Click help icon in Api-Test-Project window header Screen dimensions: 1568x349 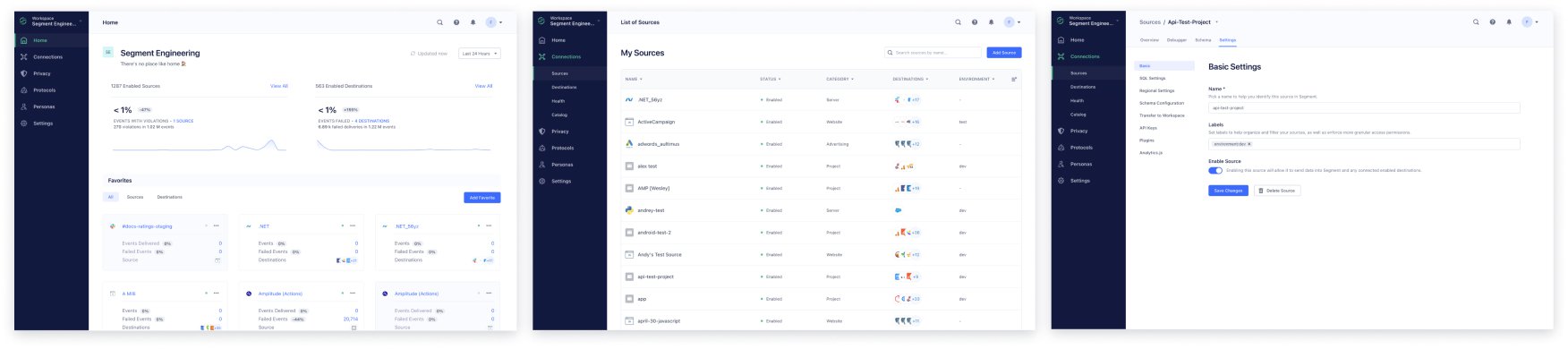tap(1493, 22)
